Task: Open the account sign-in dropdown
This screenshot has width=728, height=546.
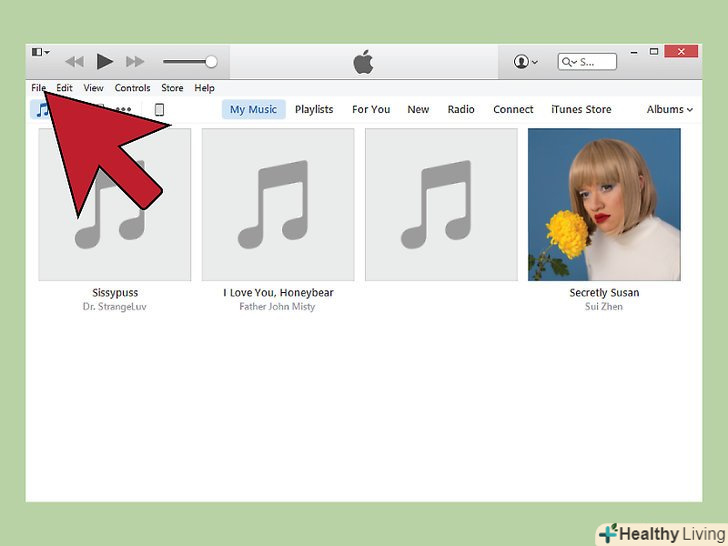Action: tap(526, 61)
